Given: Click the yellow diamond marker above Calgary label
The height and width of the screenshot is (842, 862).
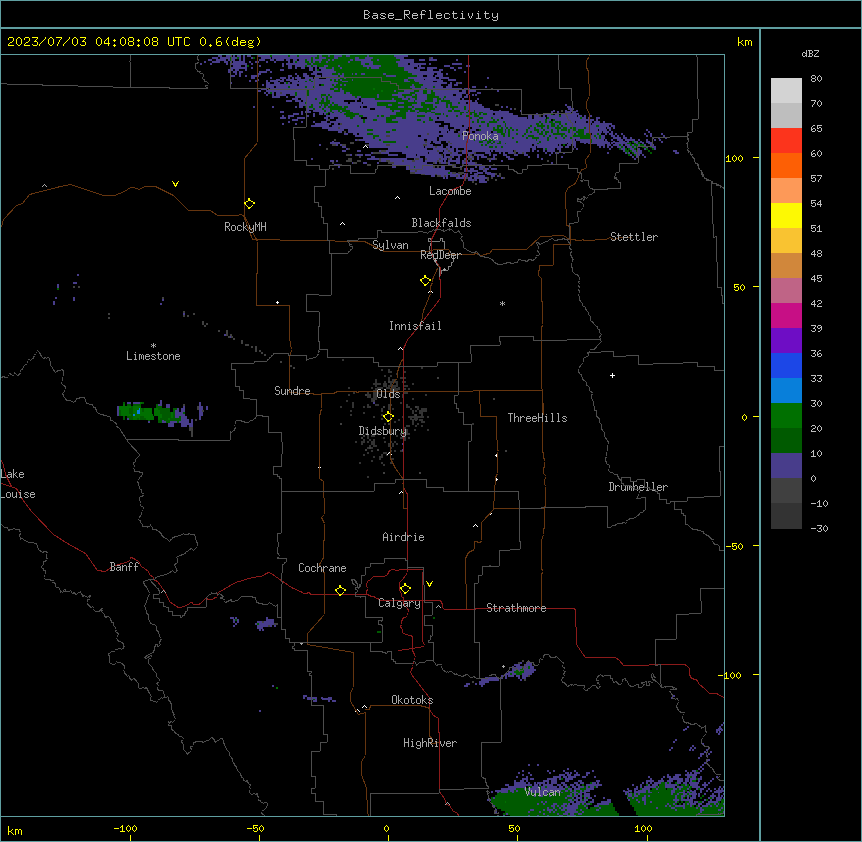Looking at the screenshot, I should click(x=405, y=589).
